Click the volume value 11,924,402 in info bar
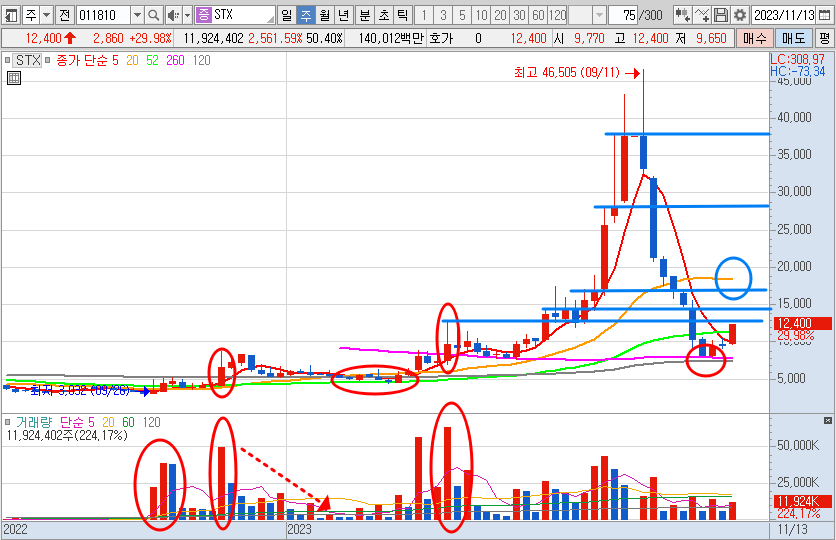Screen dimensions: 836x540 click(x=213, y=38)
